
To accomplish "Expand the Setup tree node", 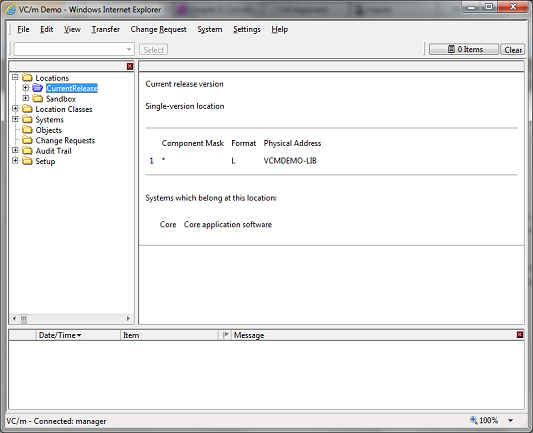I will (x=15, y=160).
